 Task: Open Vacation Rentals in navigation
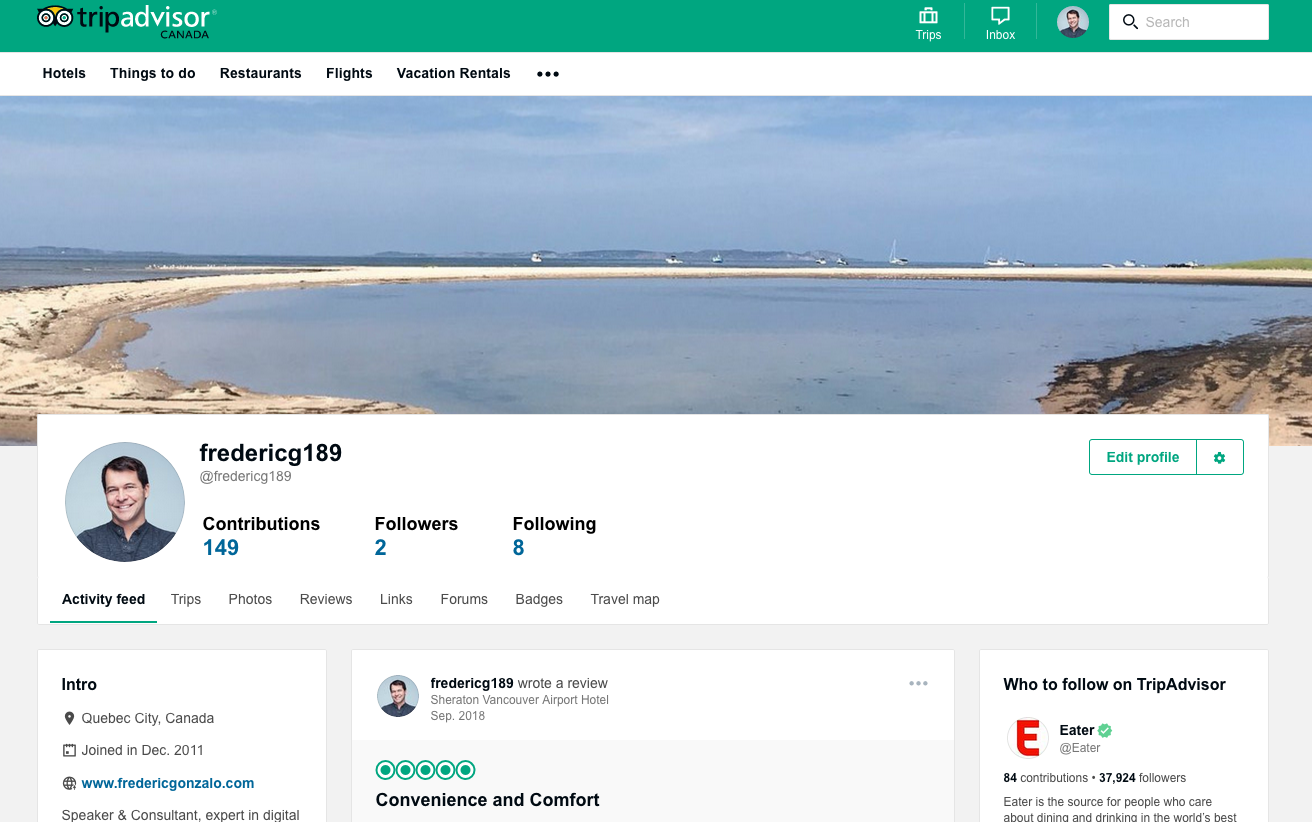[x=454, y=73]
